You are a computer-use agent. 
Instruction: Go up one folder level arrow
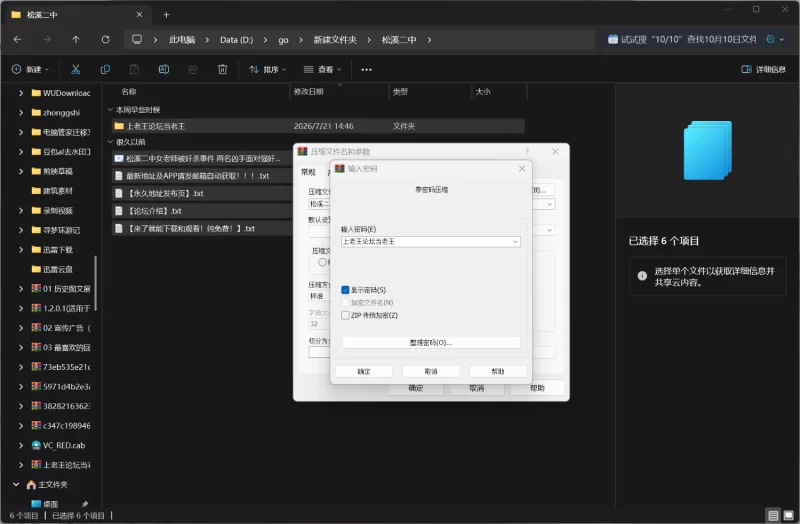pyautogui.click(x=76, y=39)
